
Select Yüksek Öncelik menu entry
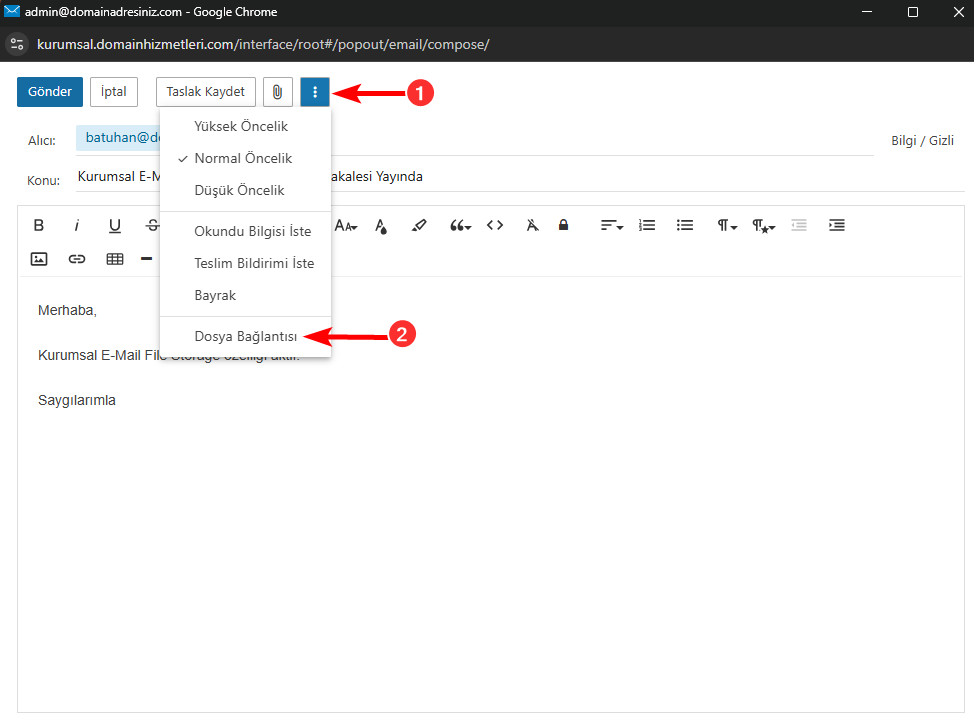(241, 126)
